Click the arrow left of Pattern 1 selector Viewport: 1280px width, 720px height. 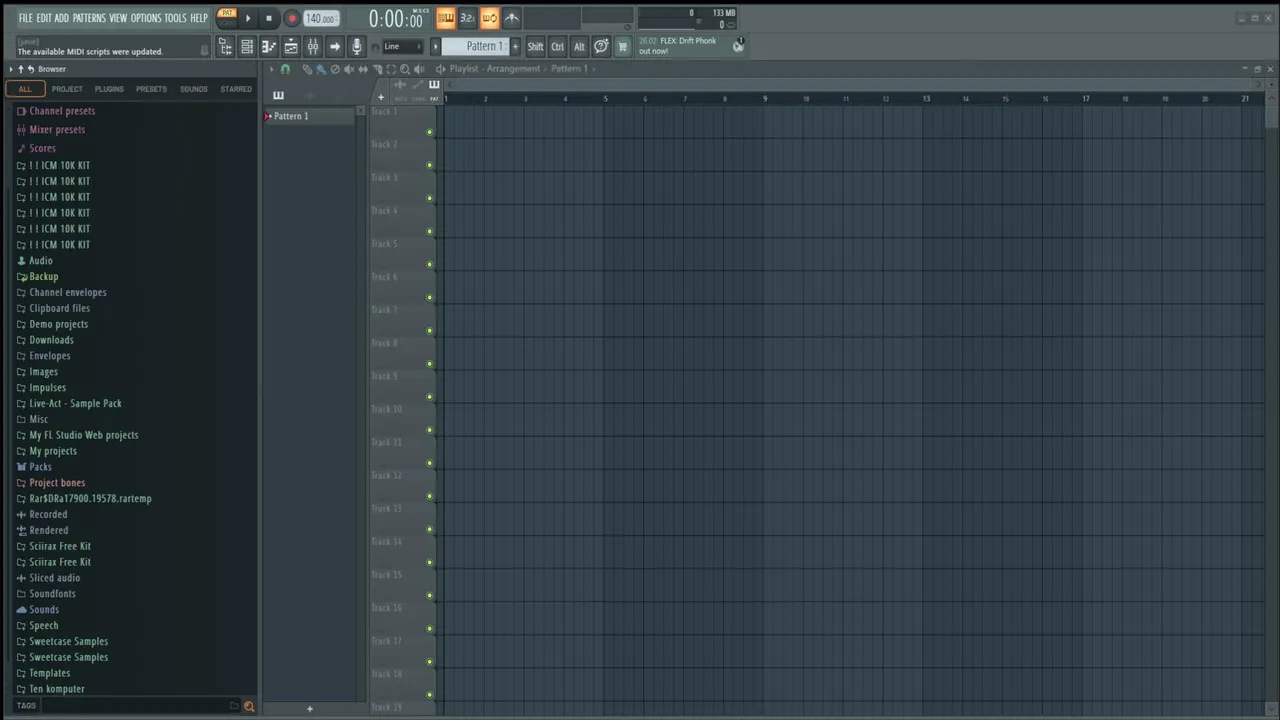[x=436, y=46]
